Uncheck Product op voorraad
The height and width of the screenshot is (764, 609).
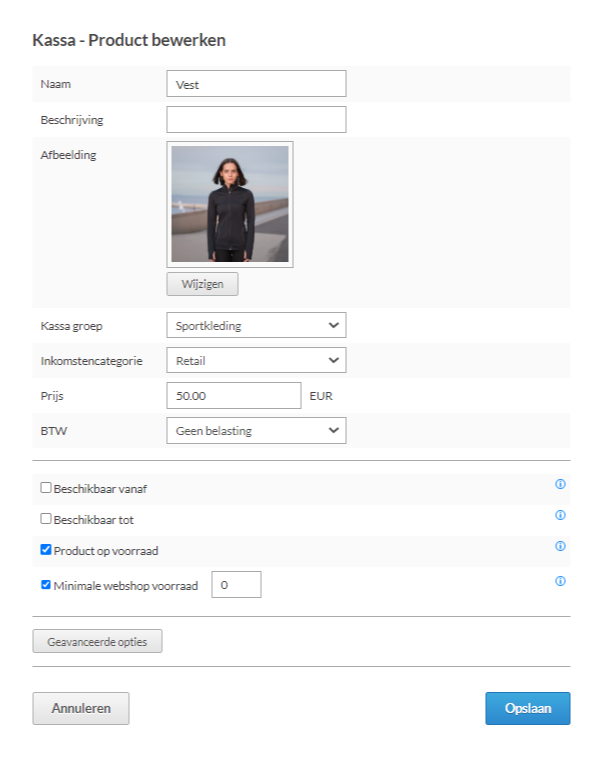coord(46,550)
